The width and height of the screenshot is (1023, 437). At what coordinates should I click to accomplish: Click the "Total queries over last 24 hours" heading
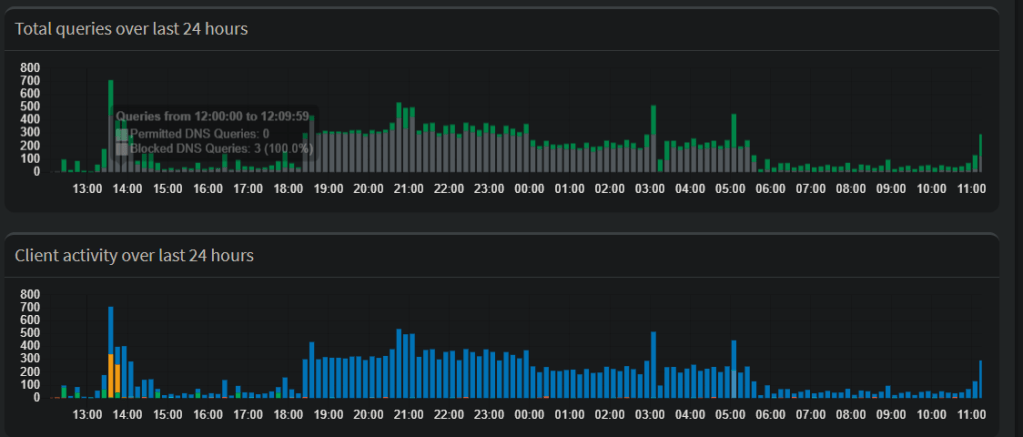[131, 29]
